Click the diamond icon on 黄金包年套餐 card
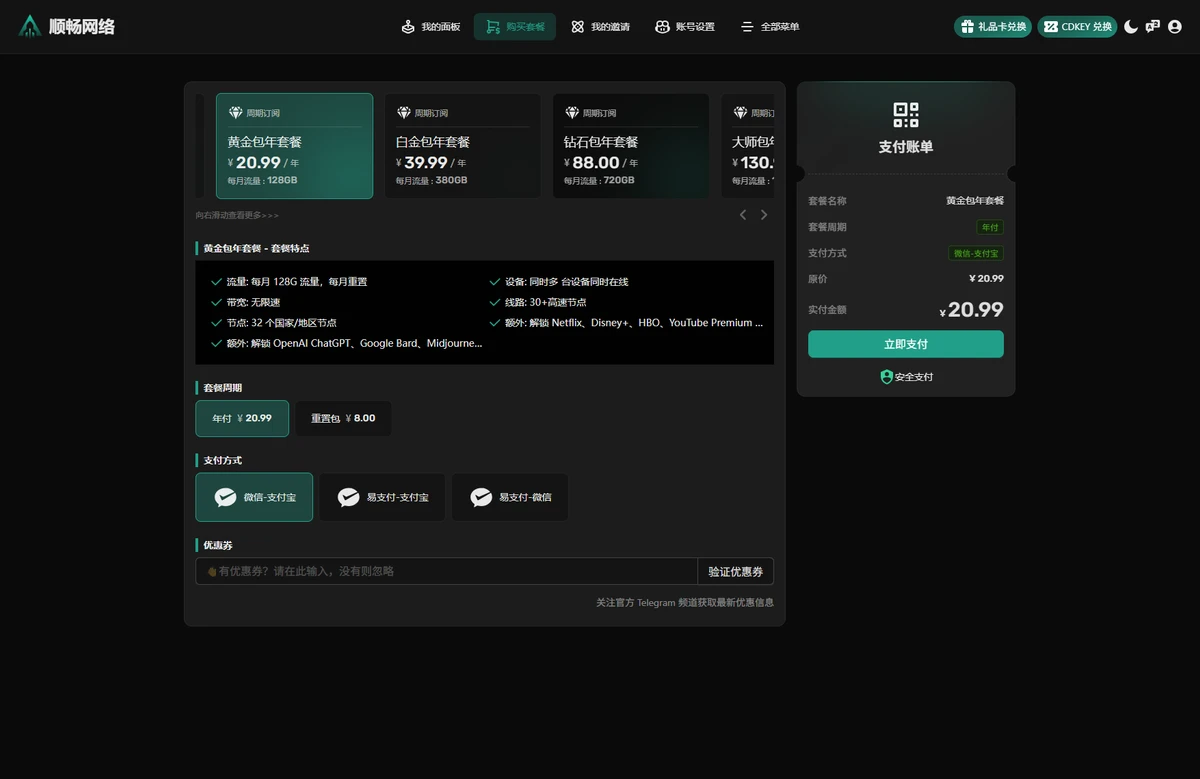Viewport: 1200px width, 779px height. coord(236,113)
